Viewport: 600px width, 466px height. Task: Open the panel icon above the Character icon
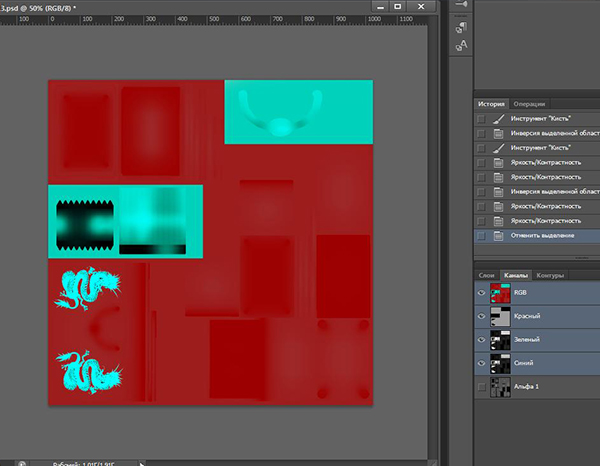click(x=462, y=26)
